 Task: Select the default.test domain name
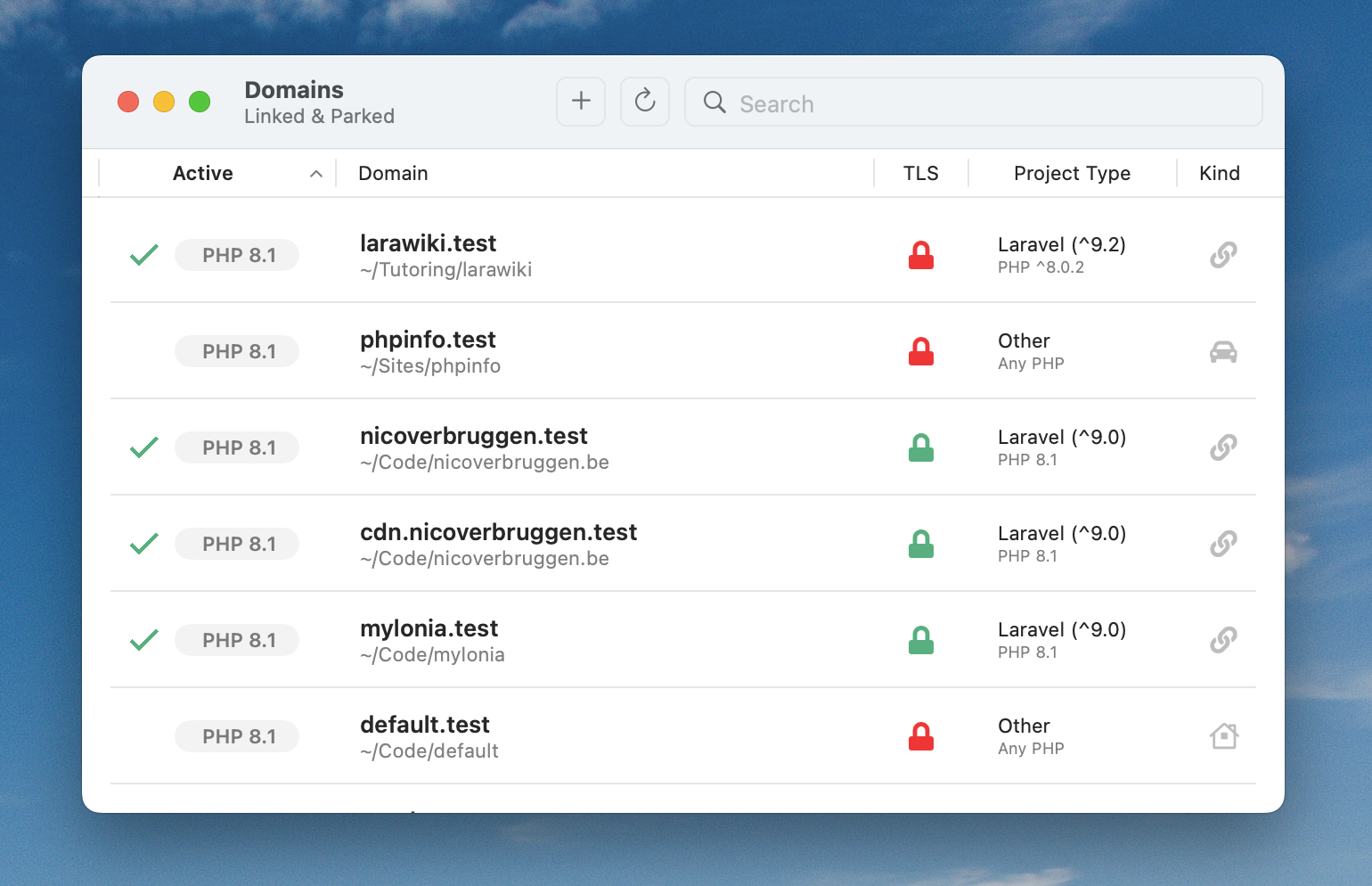425,725
